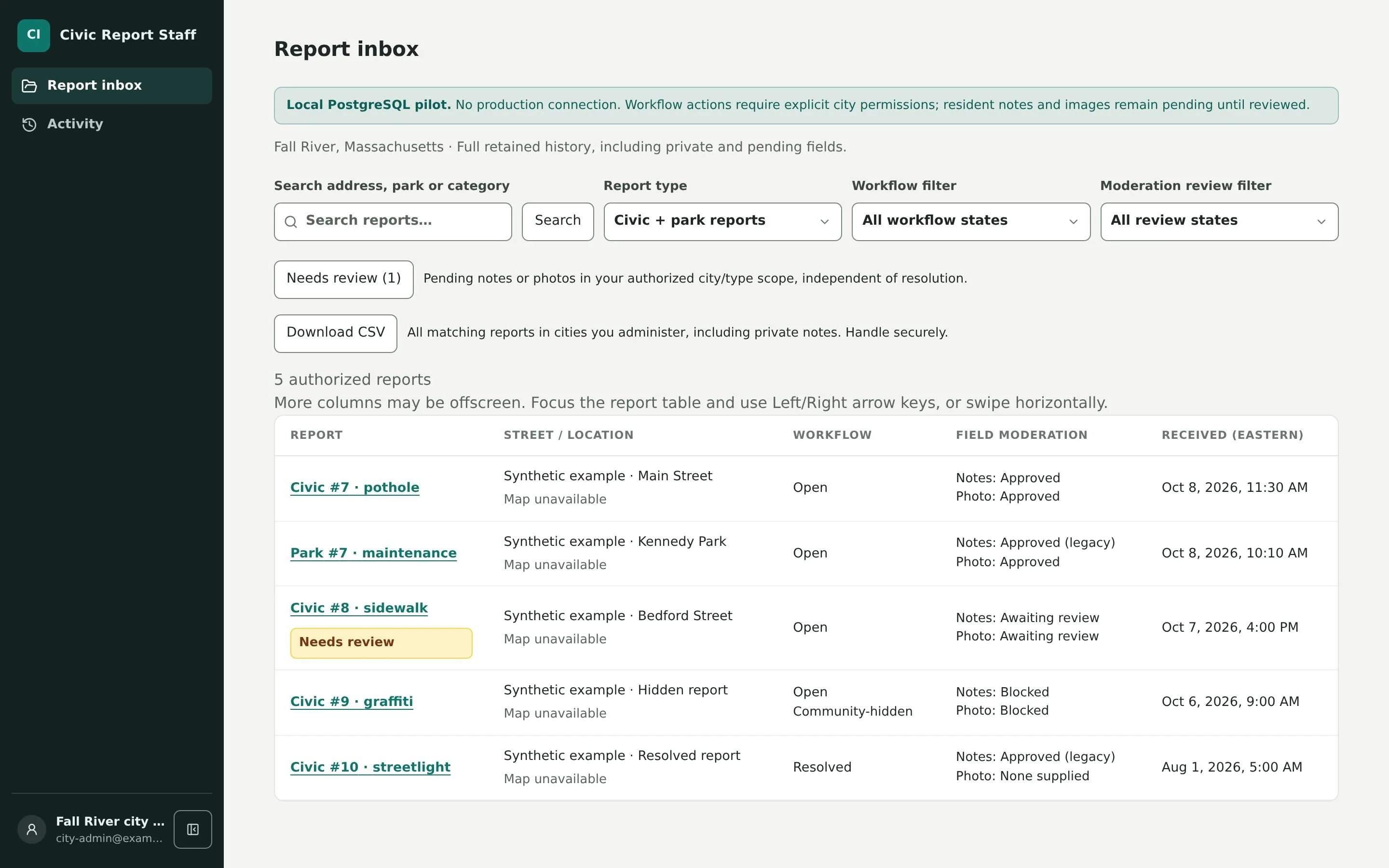Click 'Photo: None supplied' text

pos(1022,776)
